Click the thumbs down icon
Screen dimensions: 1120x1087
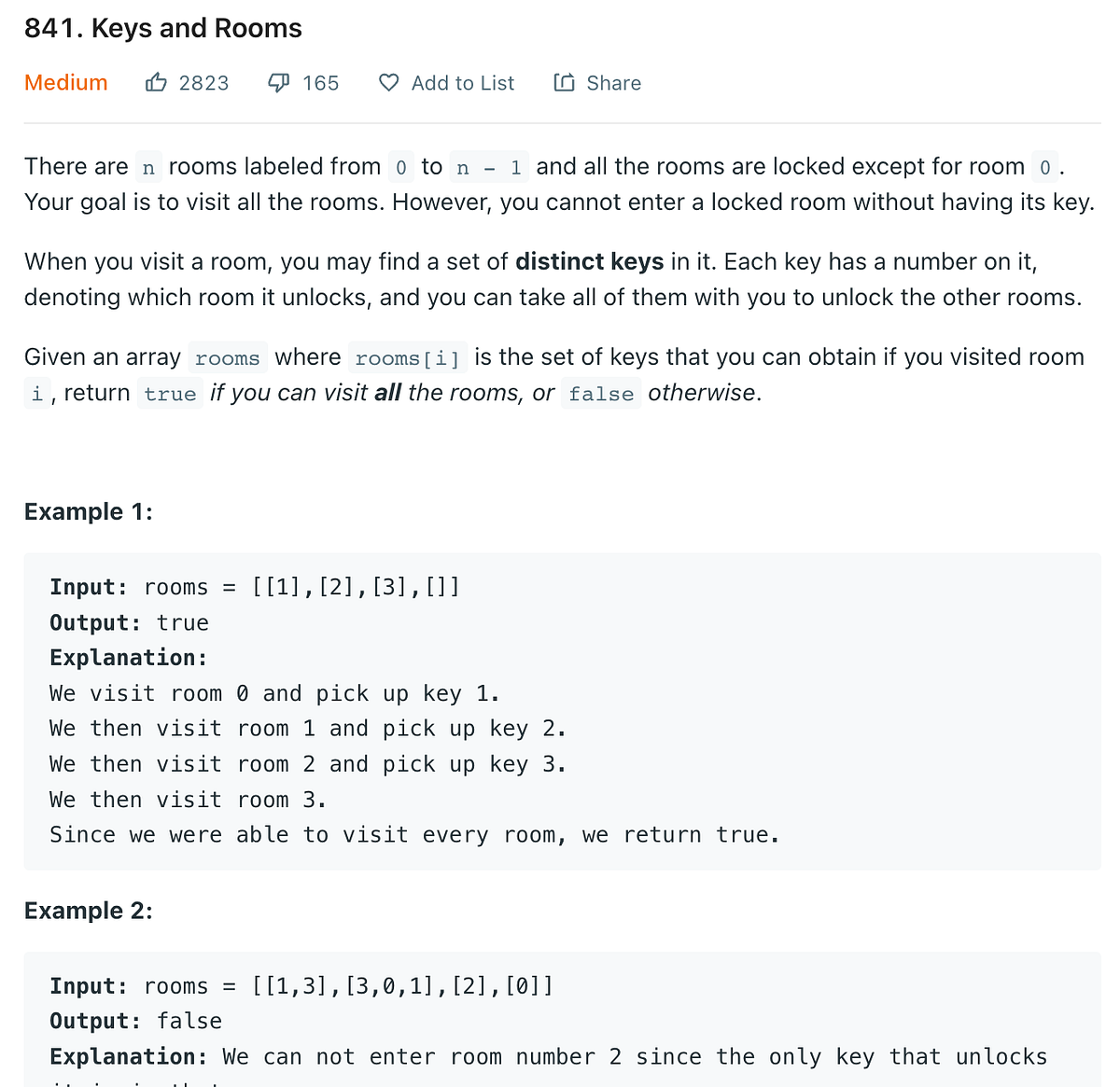tap(277, 82)
